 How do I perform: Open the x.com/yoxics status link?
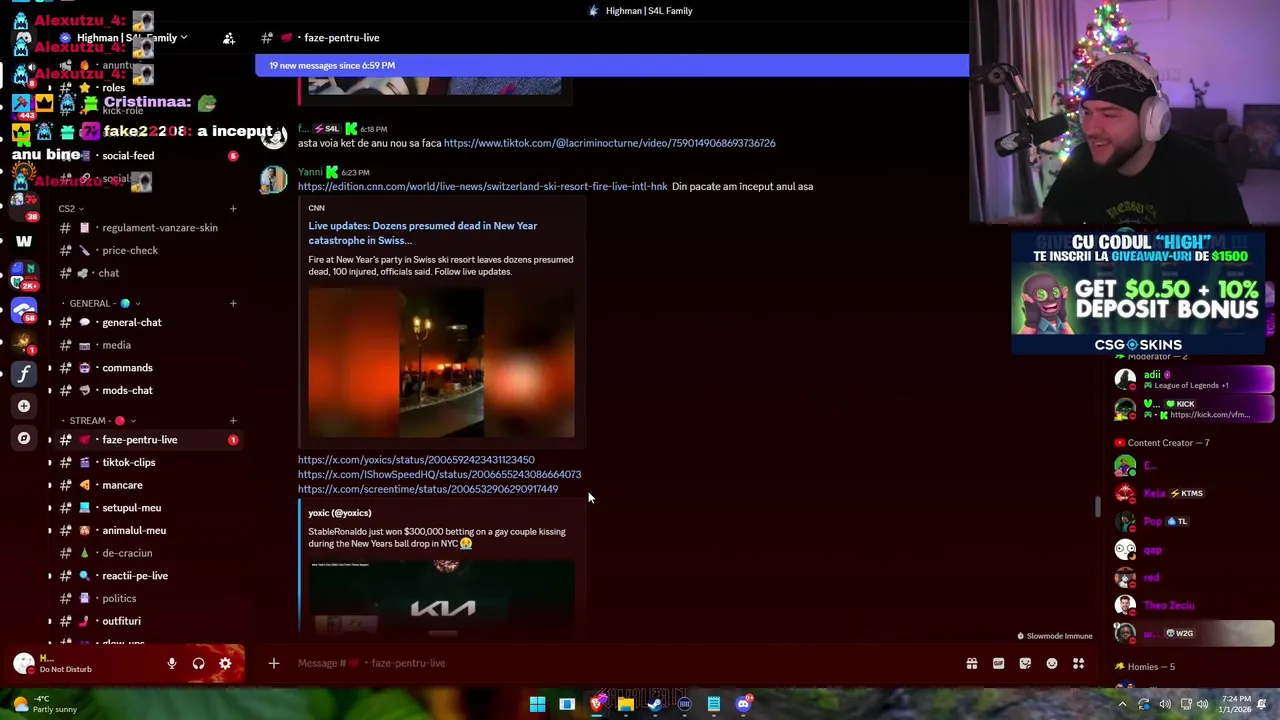416,460
